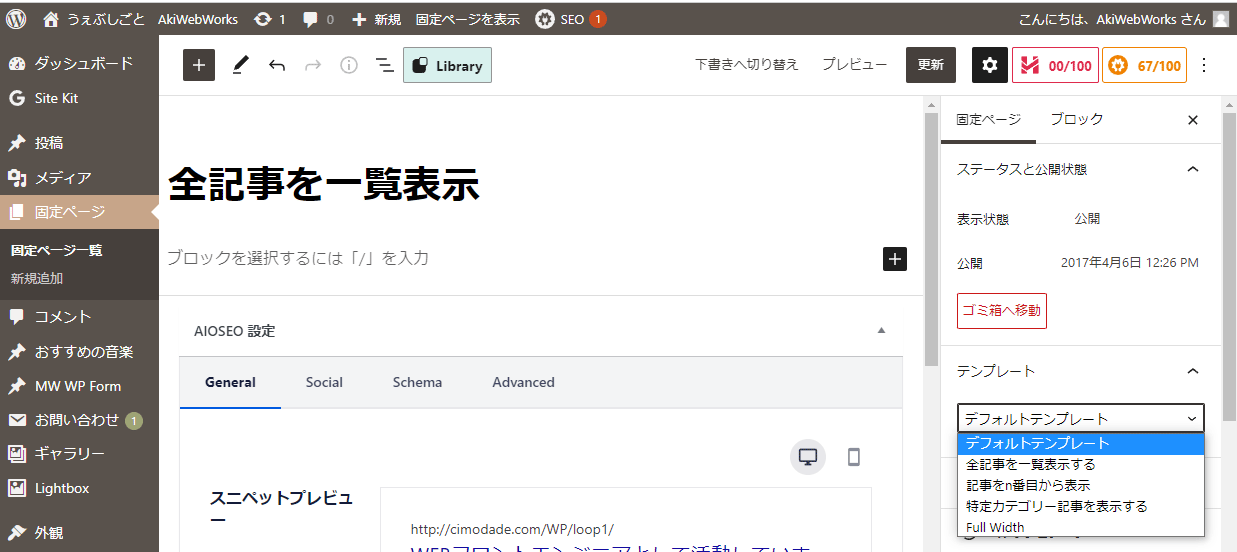Select the pencil Tools icon
1237x552 pixels.
(x=240, y=65)
